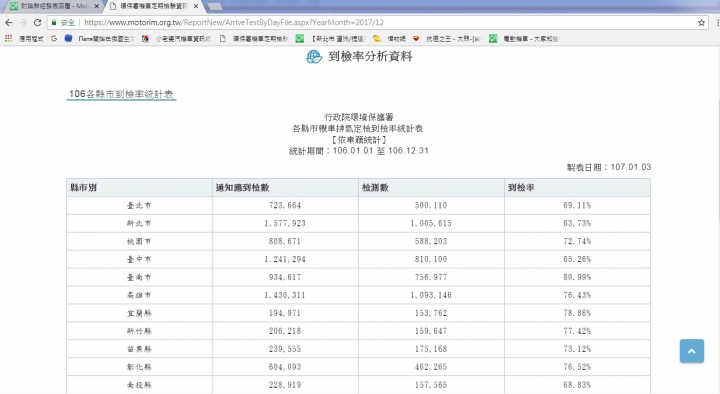
Task: Click the value 1,577,923
Action: pyautogui.click(x=285, y=223)
